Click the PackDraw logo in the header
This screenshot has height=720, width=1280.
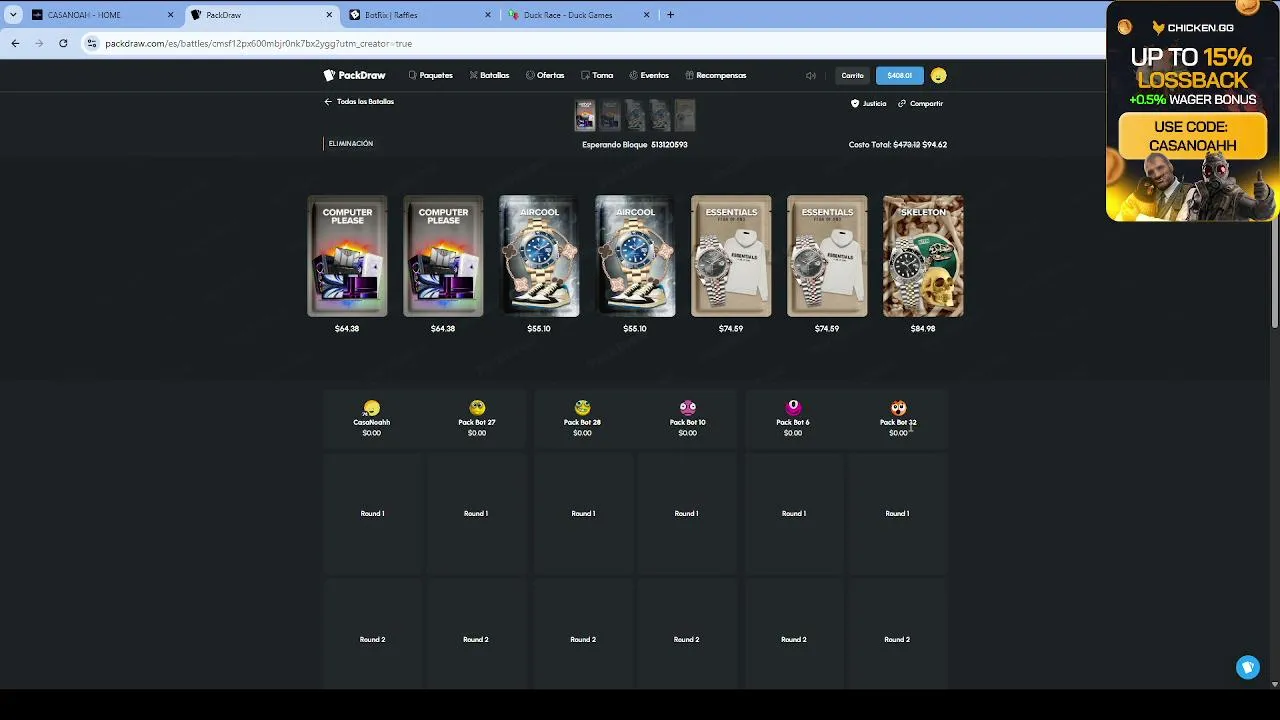coord(354,75)
